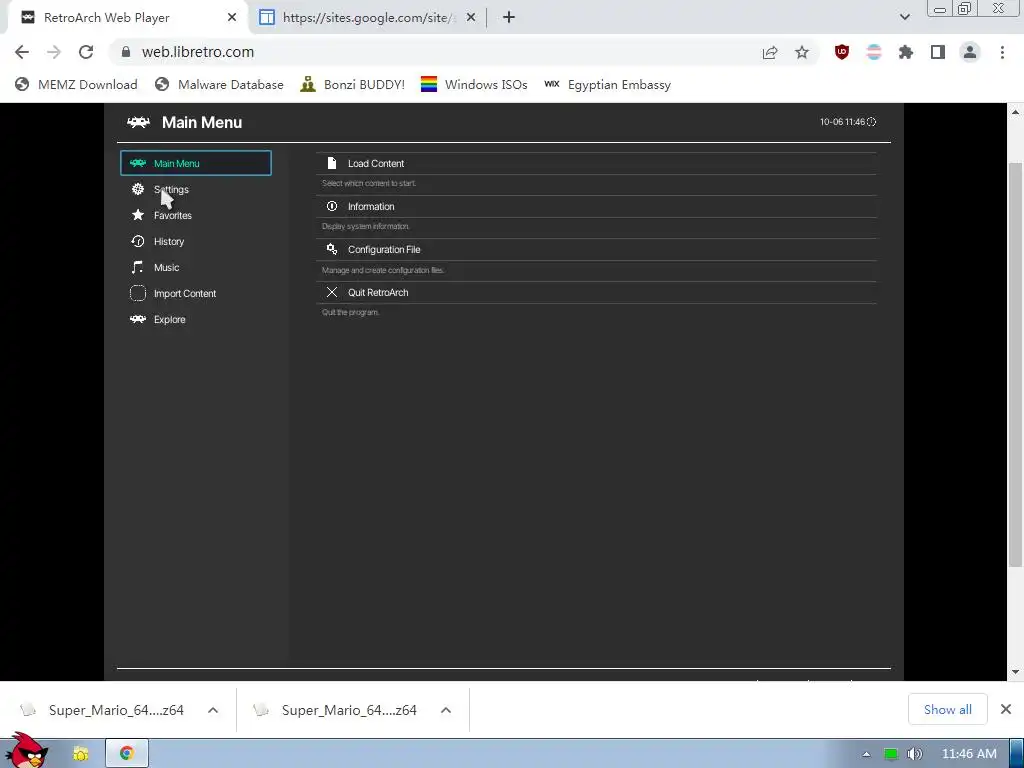View site security lock icon
1024x768 pixels.
pos(126,52)
